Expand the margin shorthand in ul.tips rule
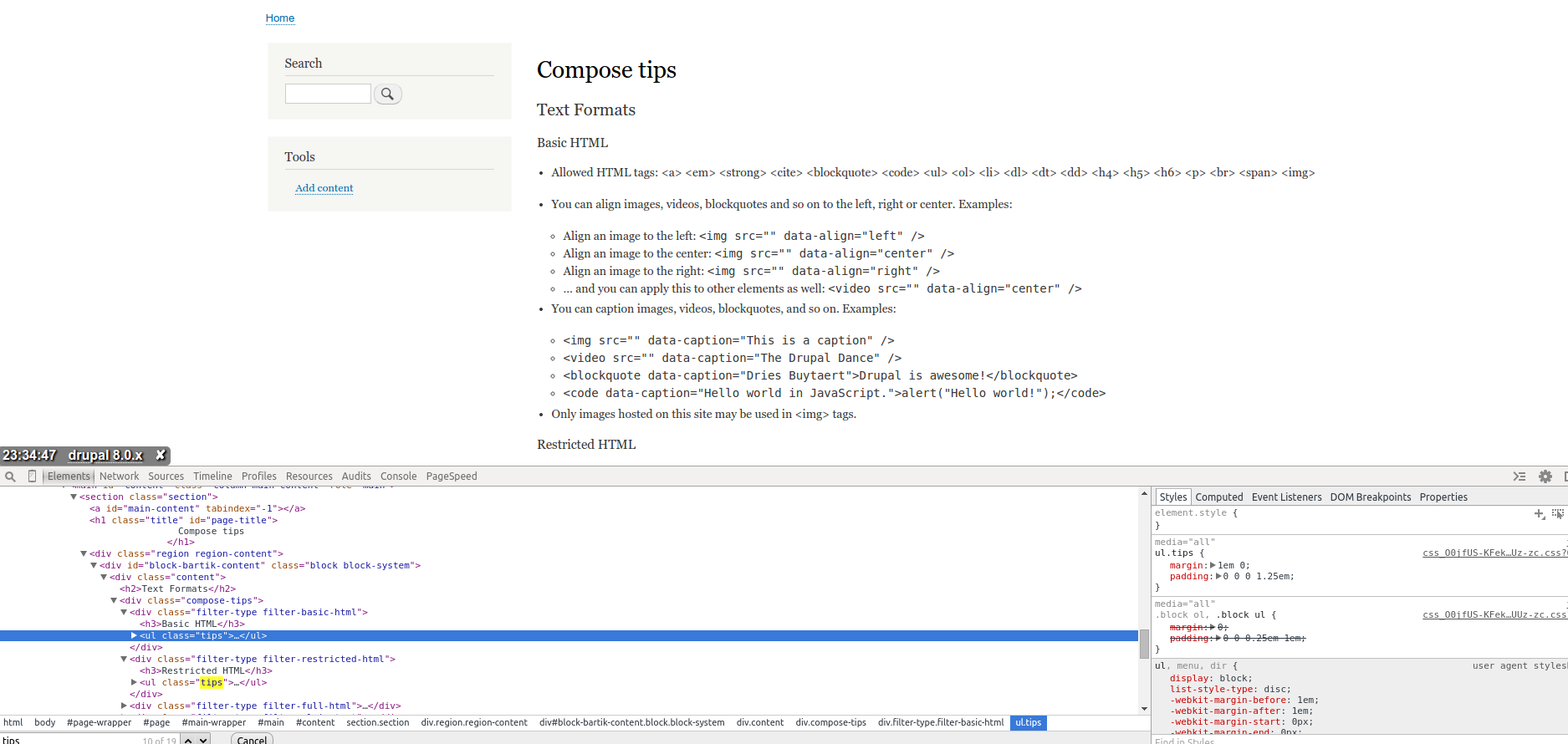Viewport: 1568px width, 744px height. tap(1213, 566)
